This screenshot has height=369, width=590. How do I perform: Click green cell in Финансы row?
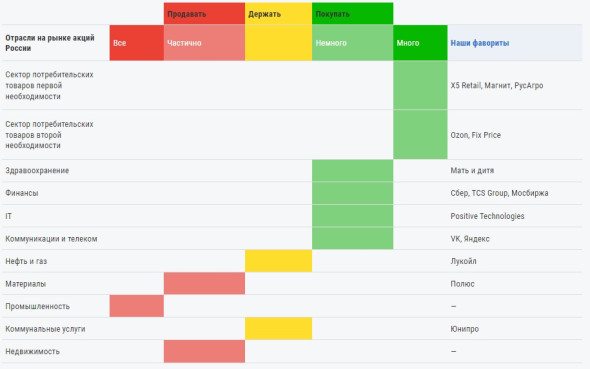353,193
